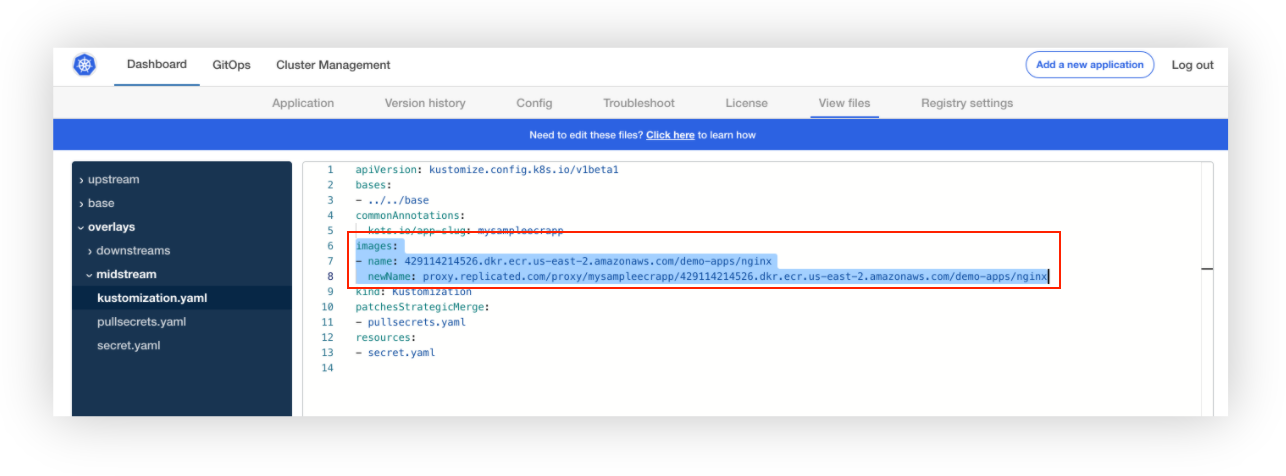The width and height of the screenshot is (1286, 476).
Task: Expand the upstream folder
Action: [113, 180]
